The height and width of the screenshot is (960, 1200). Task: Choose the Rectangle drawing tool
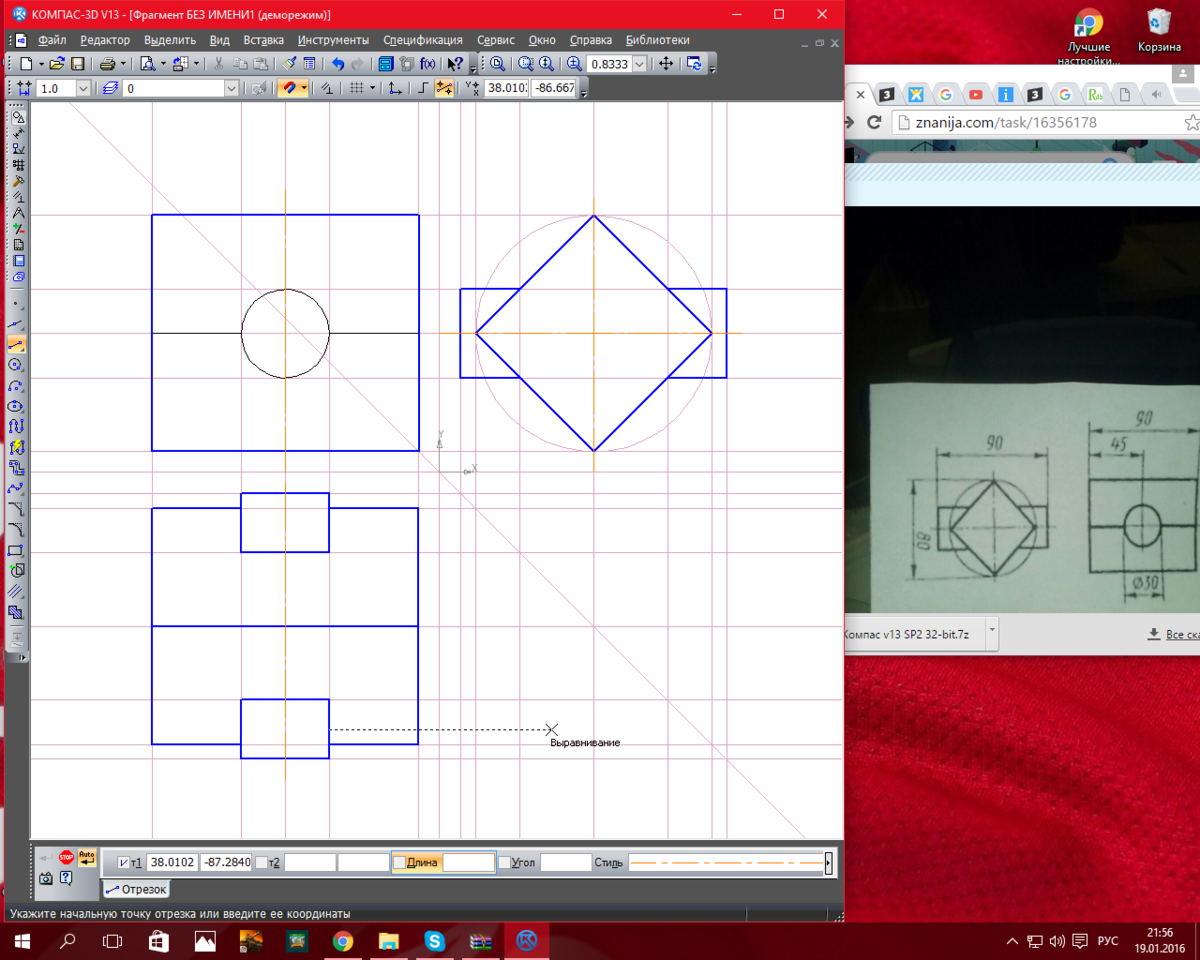click(16, 550)
